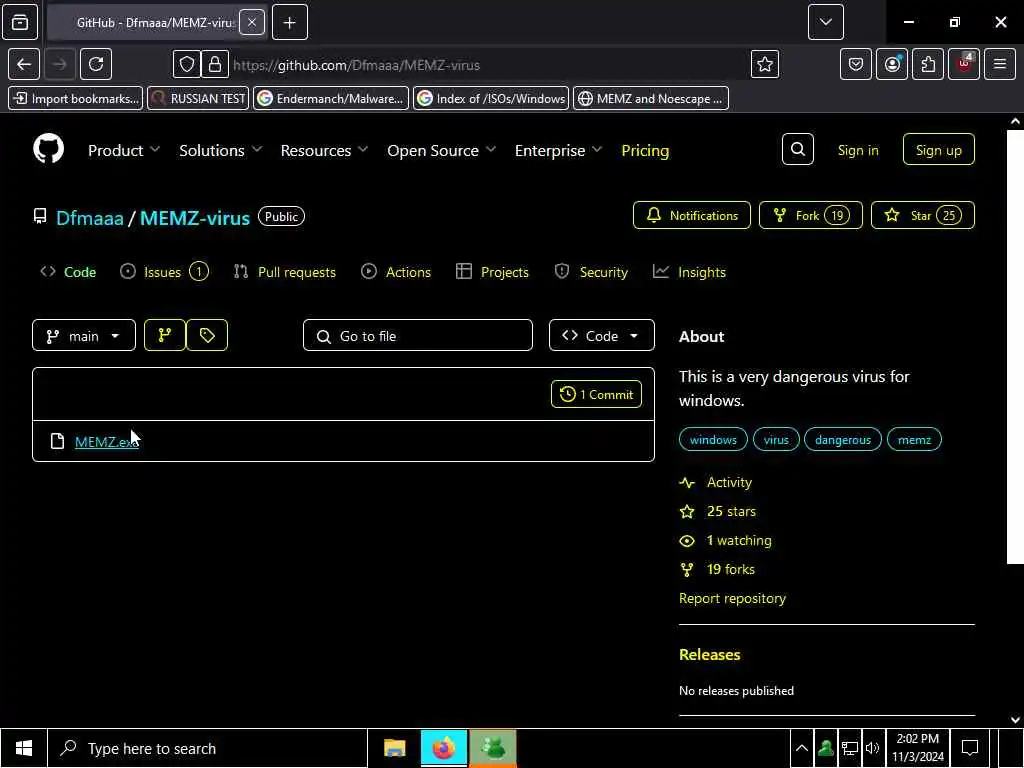The height and width of the screenshot is (768, 1024).
Task: Open File Explorer from the taskbar
Action: 394,748
